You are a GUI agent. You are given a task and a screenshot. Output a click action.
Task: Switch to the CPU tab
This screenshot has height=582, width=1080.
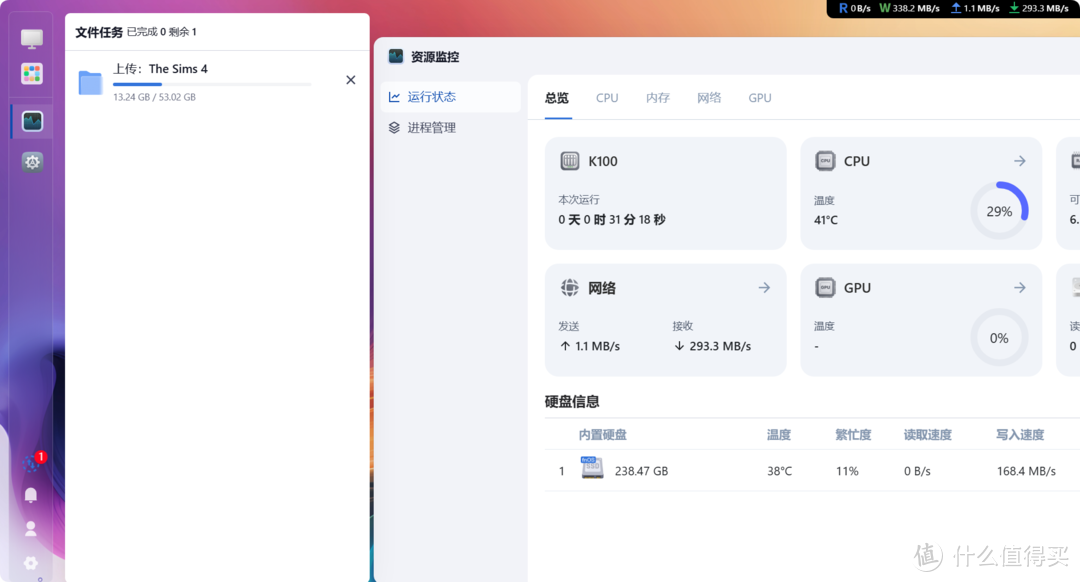[x=607, y=97]
